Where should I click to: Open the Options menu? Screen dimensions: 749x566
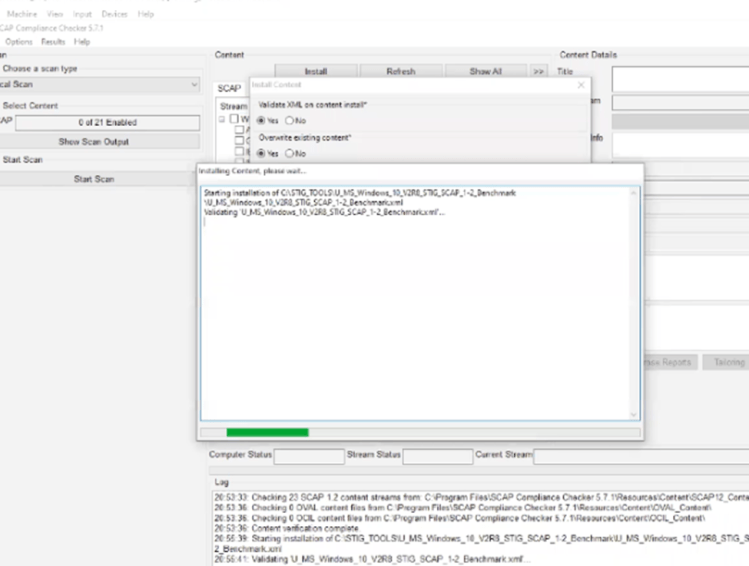pyautogui.click(x=18, y=42)
